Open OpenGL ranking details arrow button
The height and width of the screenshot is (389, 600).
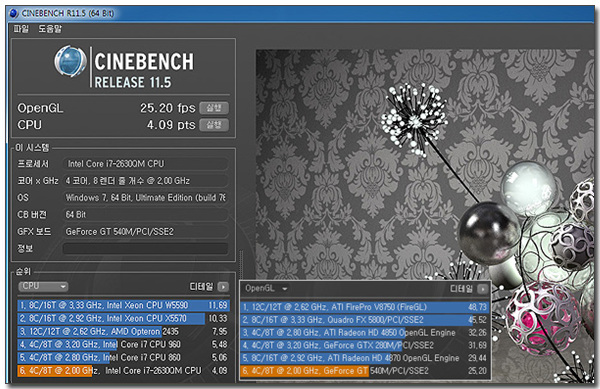(x=483, y=289)
